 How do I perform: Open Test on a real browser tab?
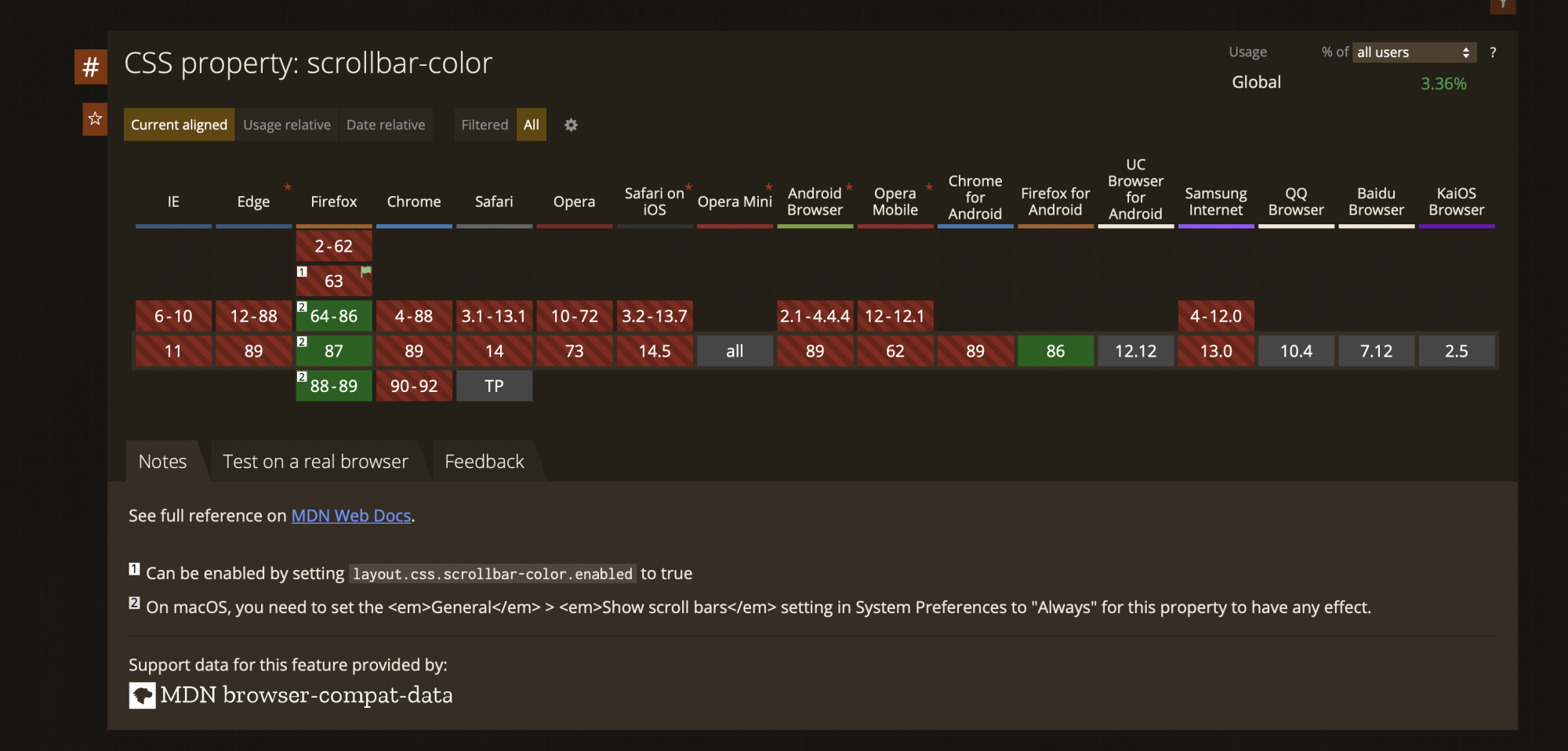pos(315,462)
